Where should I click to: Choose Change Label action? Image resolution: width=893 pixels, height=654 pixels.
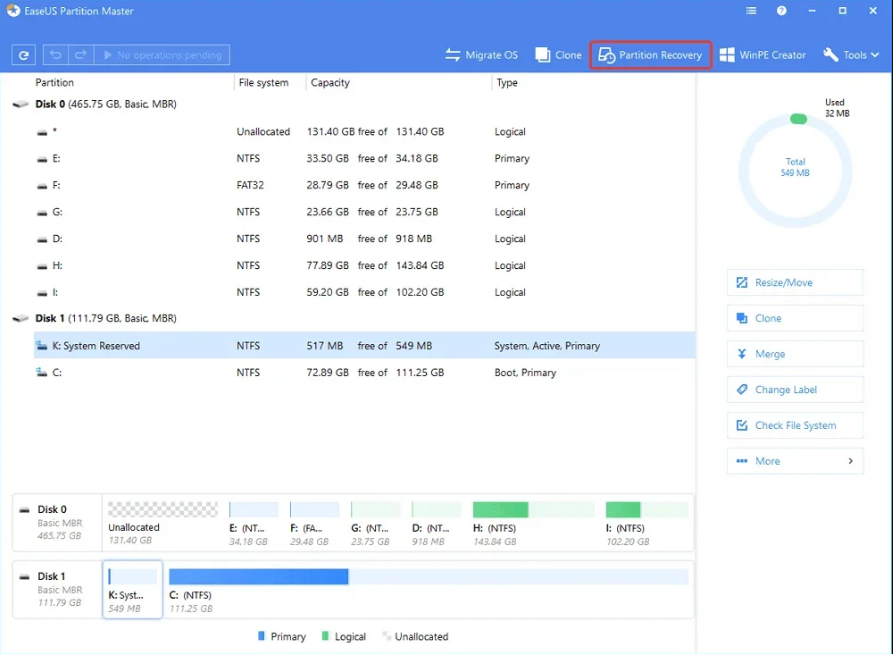pos(795,390)
